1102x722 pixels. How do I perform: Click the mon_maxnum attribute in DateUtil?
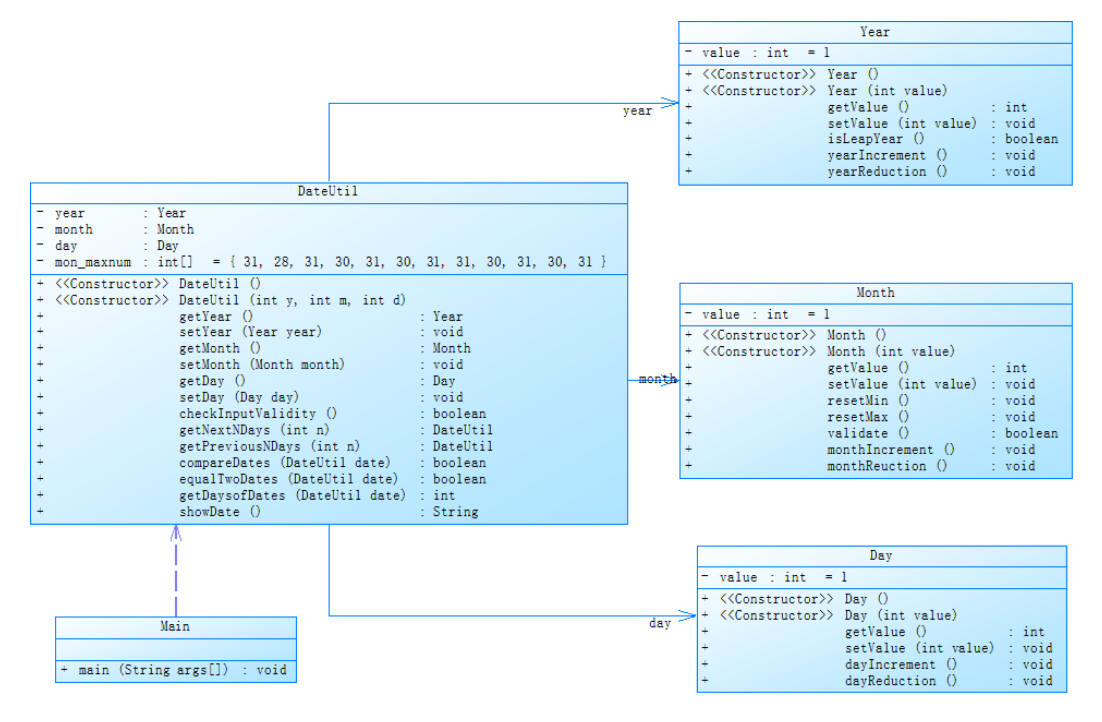[x=321, y=262]
